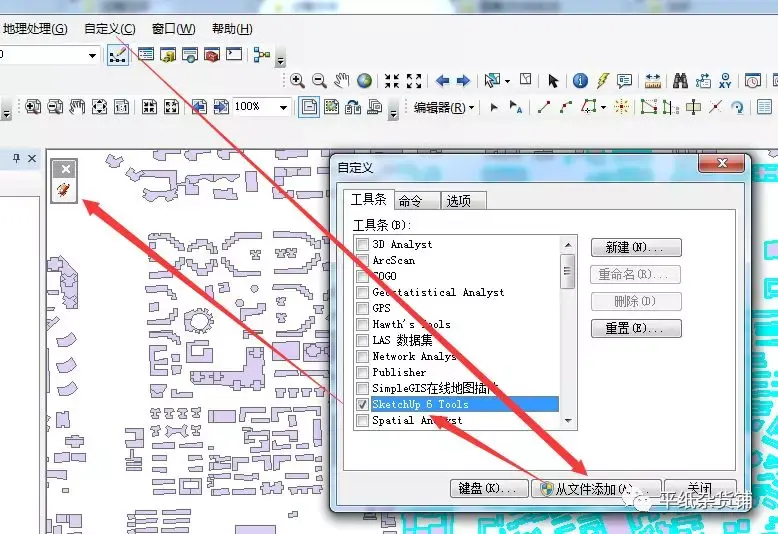Click the Clear Selected Features icon
Viewport: 778px width, 534px height.
point(525,79)
